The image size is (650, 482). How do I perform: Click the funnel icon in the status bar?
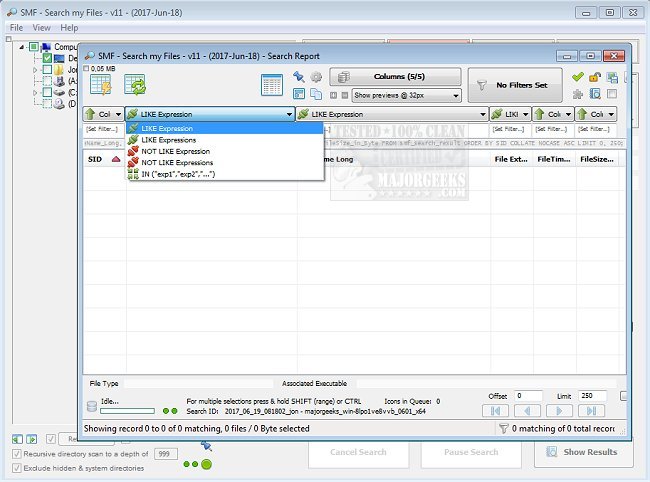(x=503, y=429)
